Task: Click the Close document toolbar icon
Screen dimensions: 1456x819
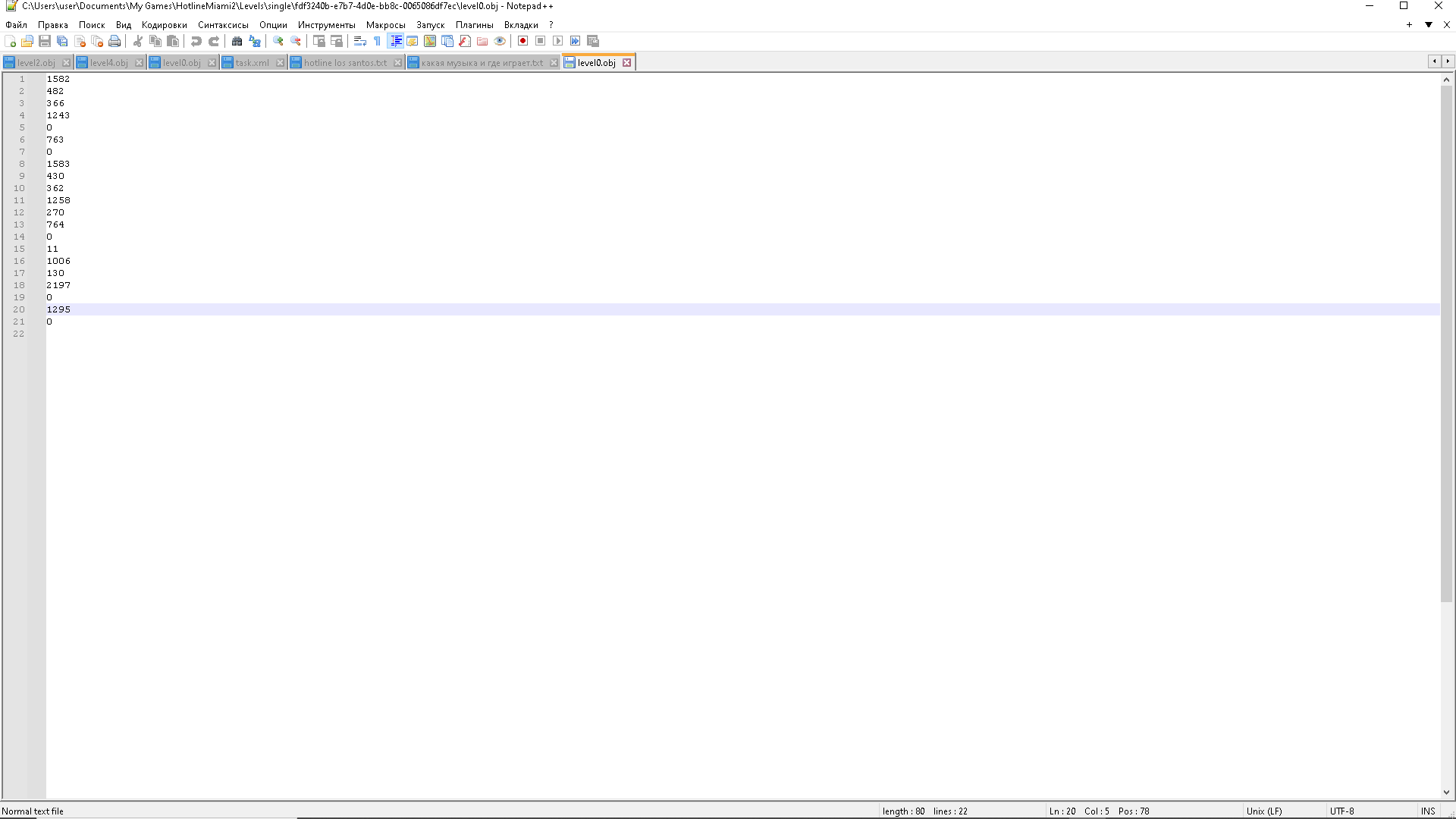Action: pyautogui.click(x=80, y=41)
